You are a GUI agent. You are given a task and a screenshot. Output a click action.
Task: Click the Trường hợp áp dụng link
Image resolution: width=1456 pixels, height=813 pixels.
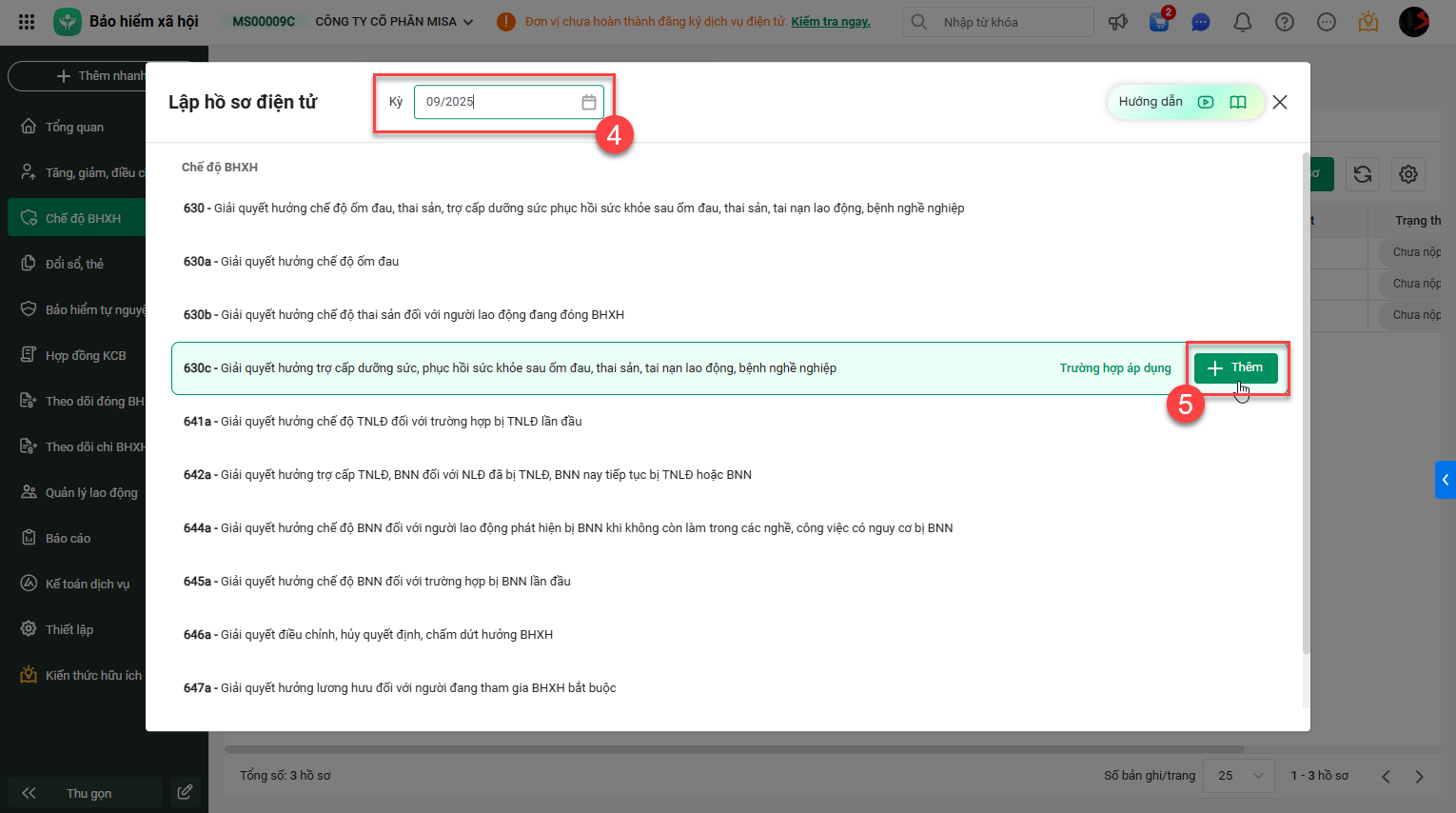1115,368
